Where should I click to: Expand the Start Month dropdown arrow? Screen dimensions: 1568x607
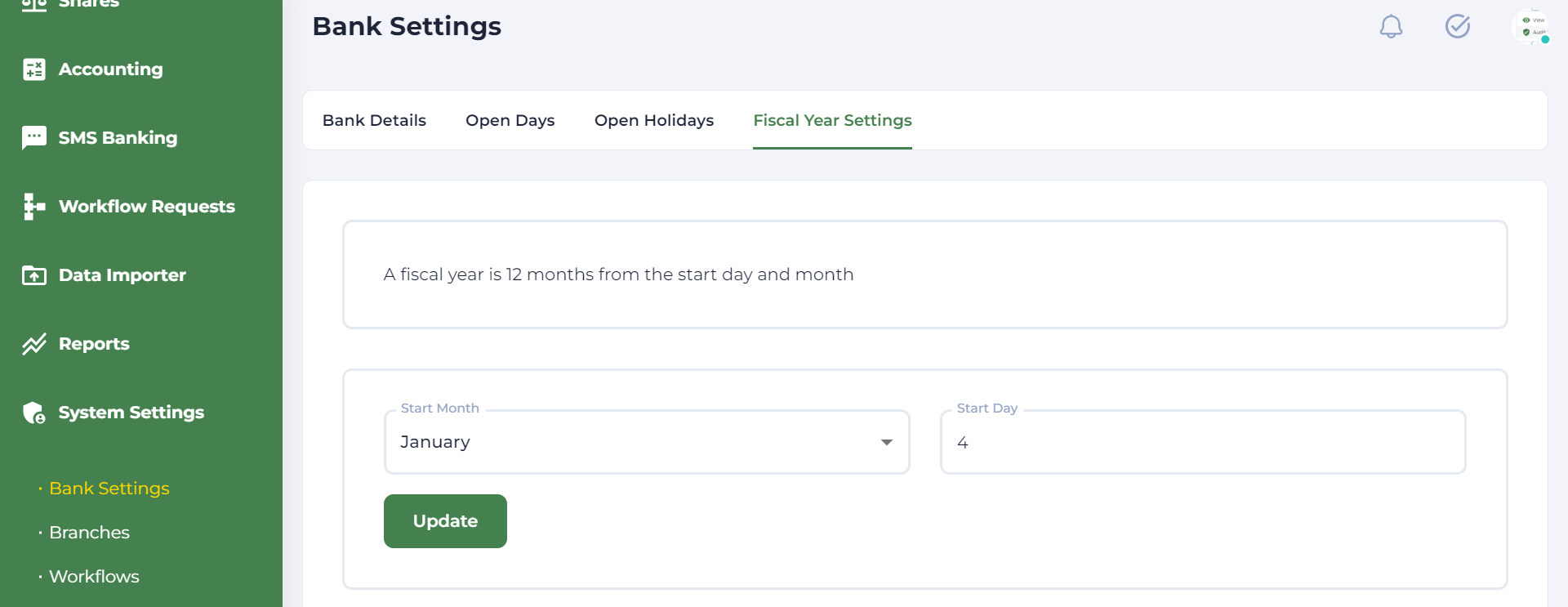tap(886, 442)
